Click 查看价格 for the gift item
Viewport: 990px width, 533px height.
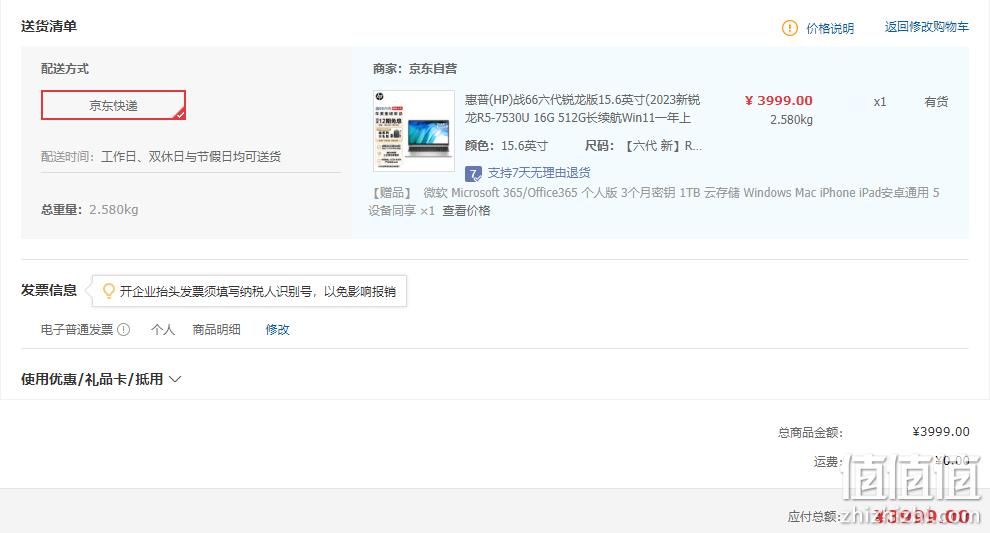pos(466,210)
